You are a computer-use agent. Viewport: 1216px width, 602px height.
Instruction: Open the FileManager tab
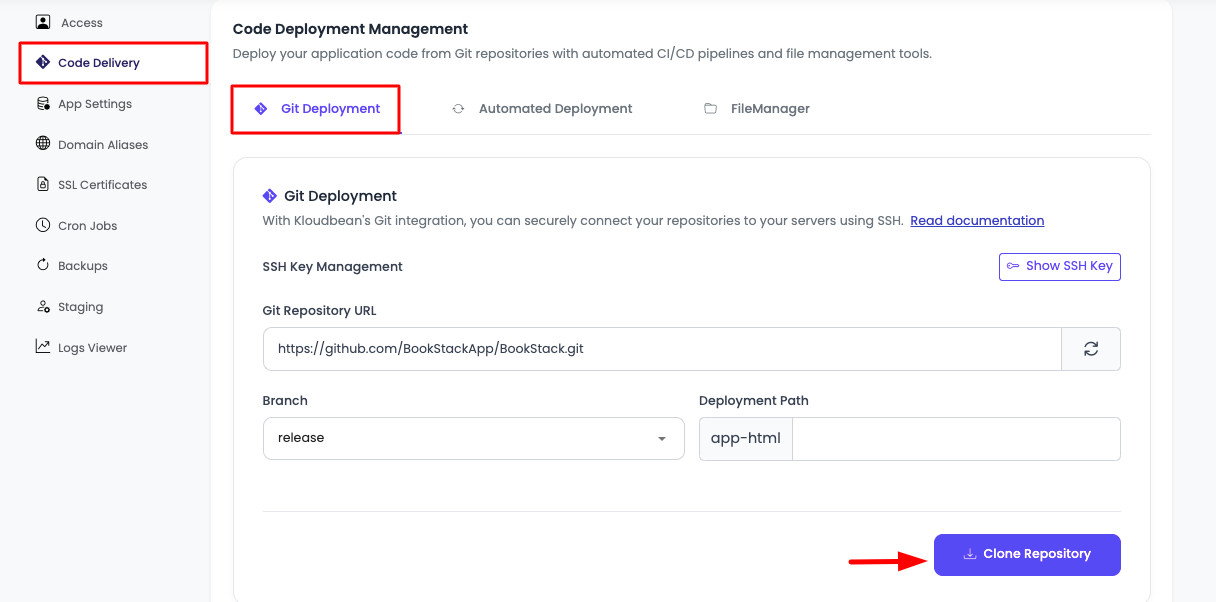(757, 108)
